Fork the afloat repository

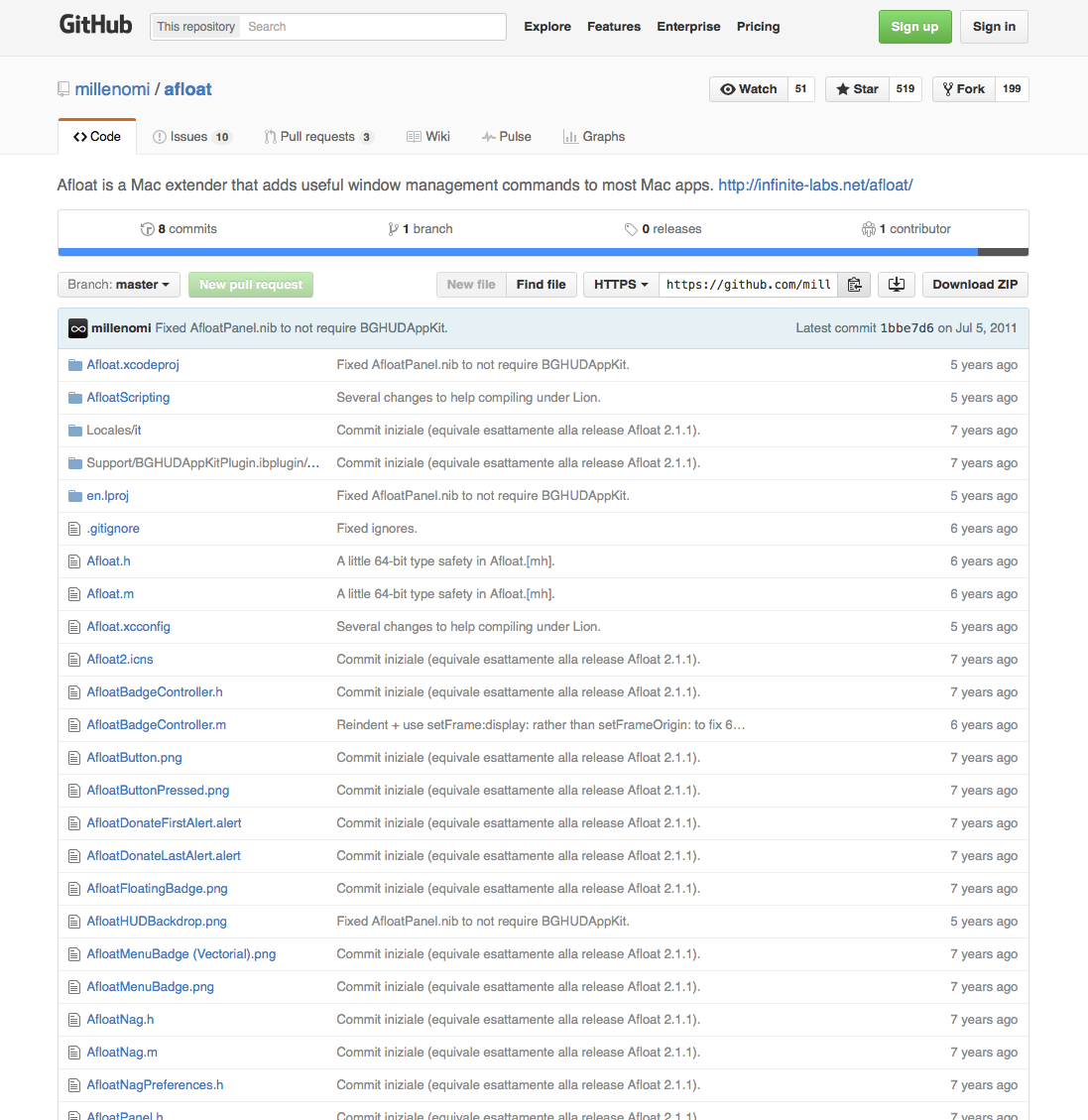[964, 89]
